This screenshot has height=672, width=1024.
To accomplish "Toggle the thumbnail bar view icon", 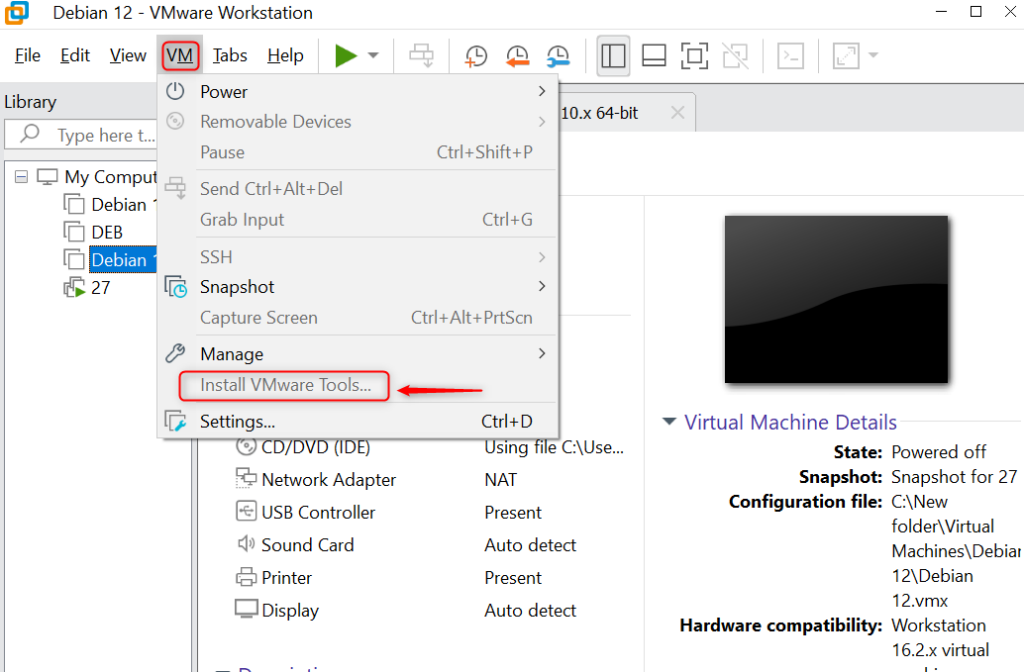I will point(654,56).
